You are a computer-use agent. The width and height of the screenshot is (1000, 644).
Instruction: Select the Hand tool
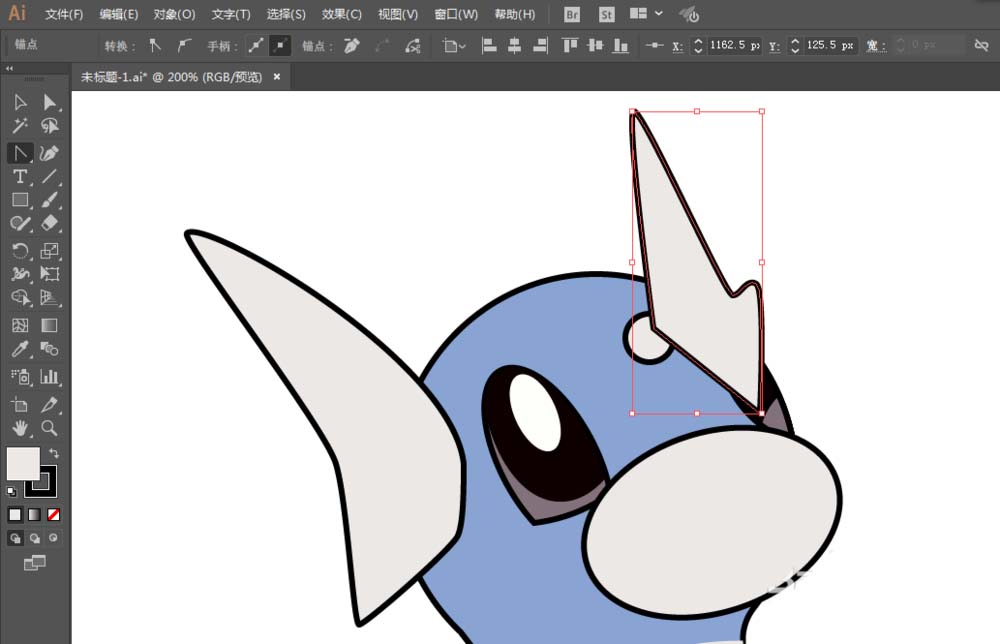(20, 428)
